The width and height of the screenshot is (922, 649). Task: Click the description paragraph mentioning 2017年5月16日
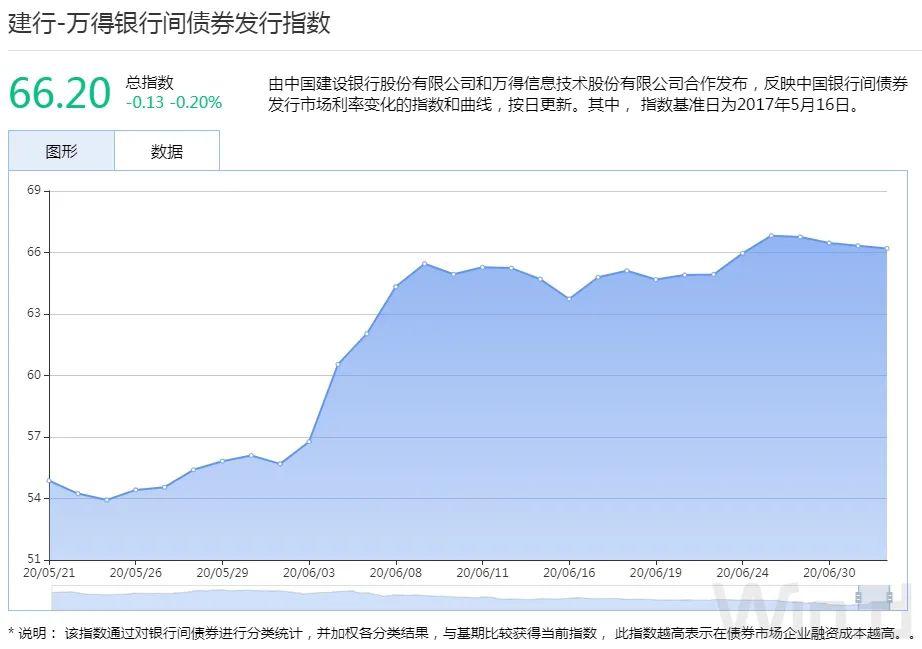[x=588, y=94]
